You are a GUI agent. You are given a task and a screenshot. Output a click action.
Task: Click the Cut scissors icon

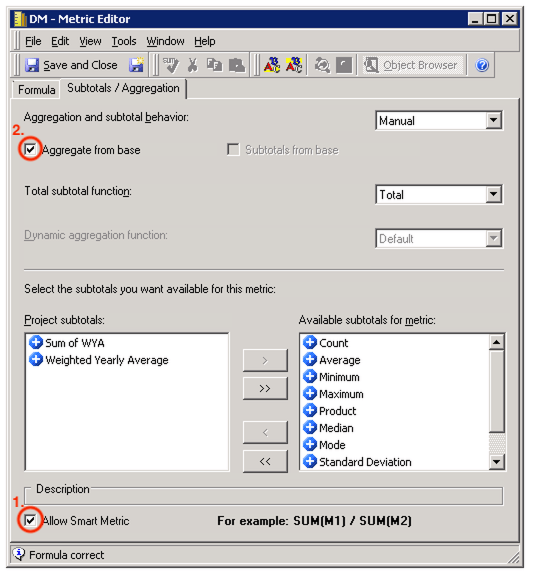[193, 65]
